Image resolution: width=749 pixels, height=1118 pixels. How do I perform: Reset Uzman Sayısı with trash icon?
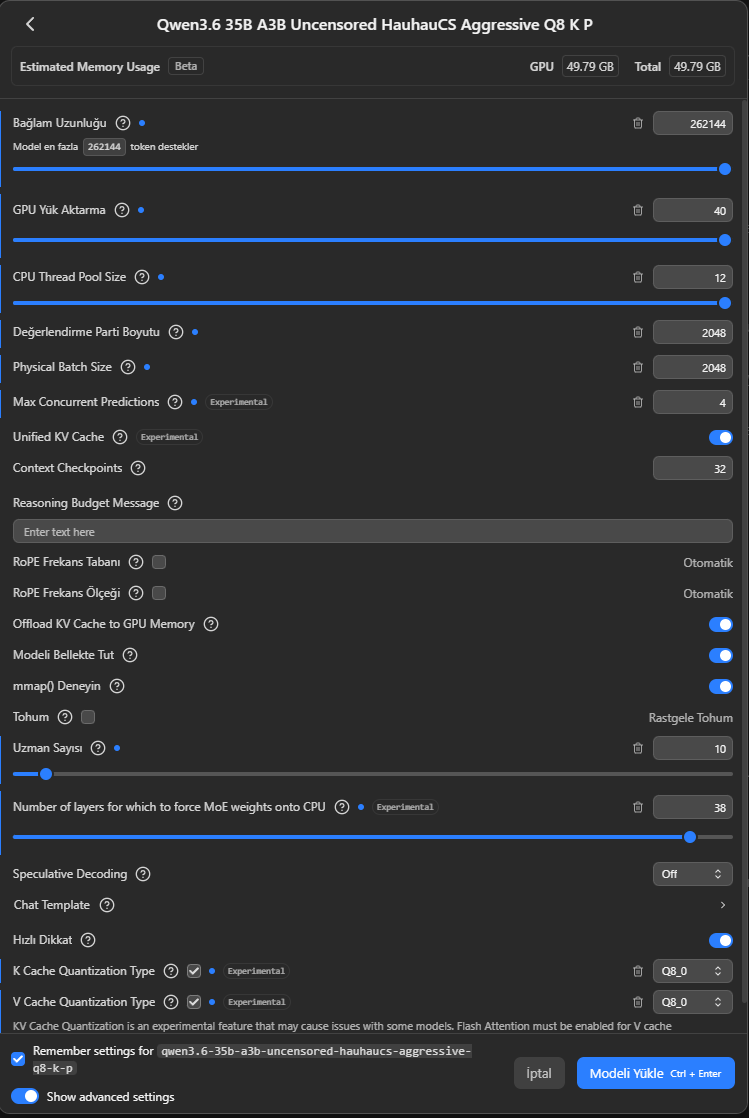pyautogui.click(x=638, y=748)
